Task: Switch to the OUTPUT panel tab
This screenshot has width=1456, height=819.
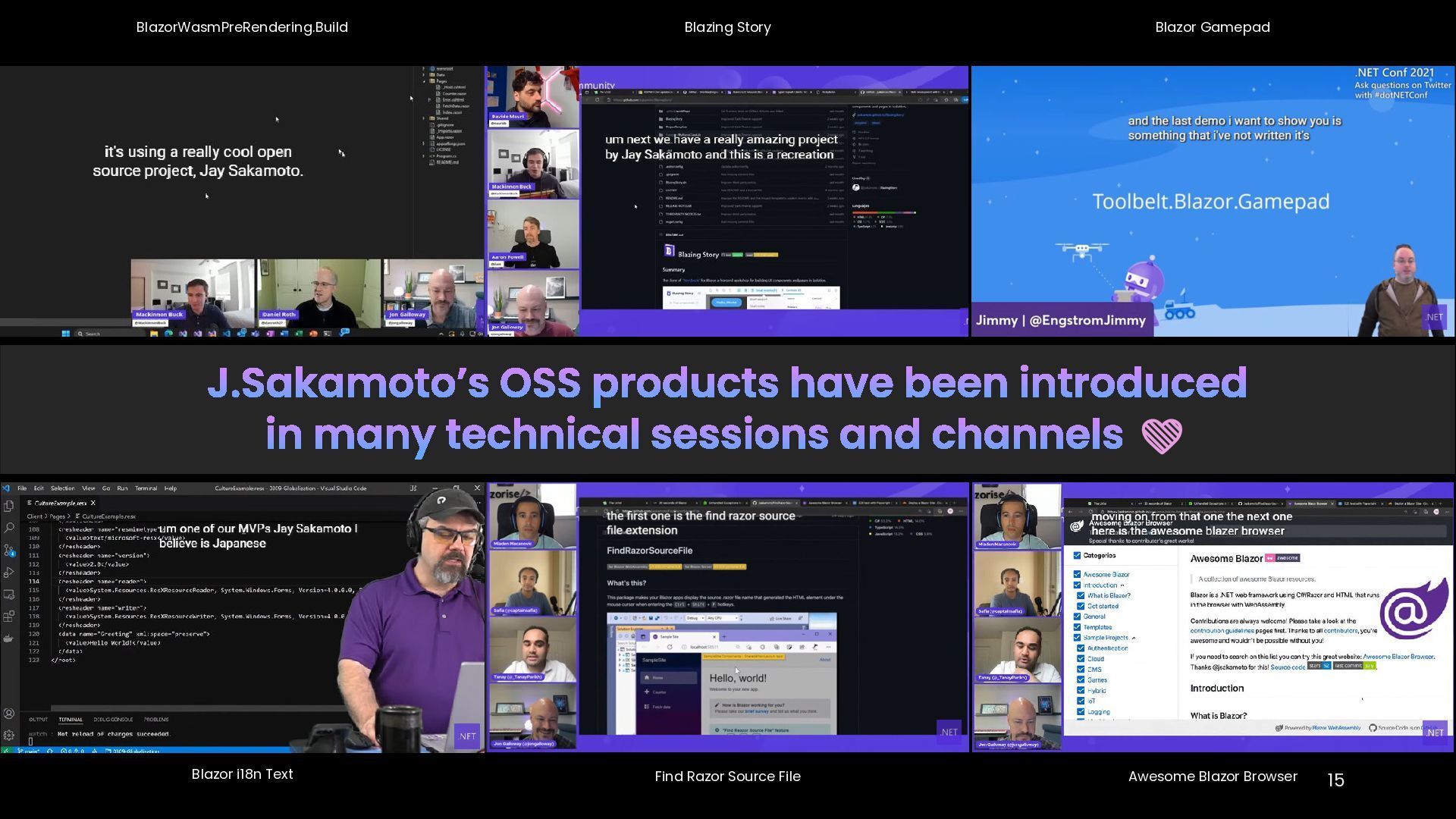Action: point(38,719)
